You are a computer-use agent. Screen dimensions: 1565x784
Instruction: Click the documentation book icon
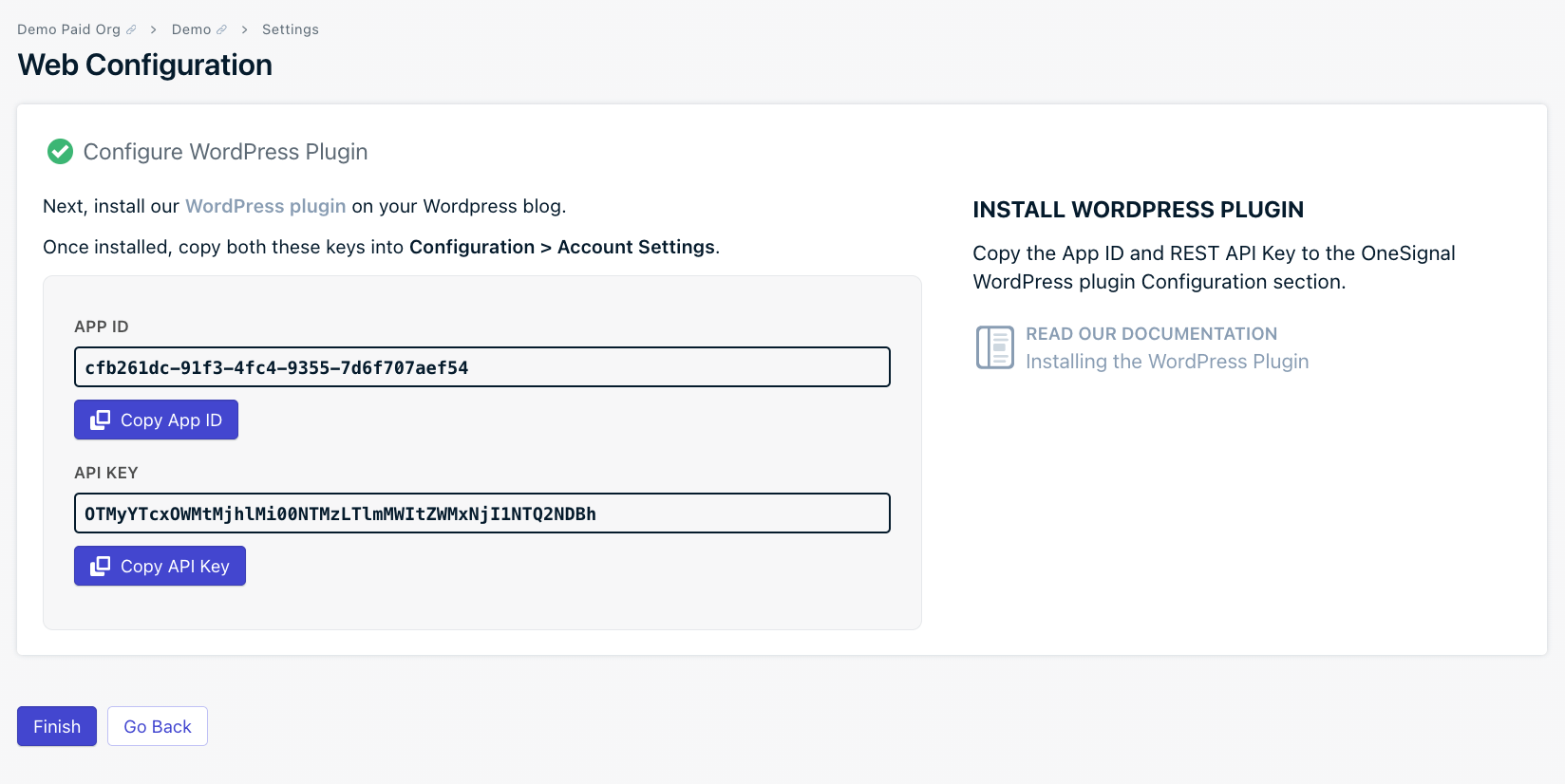995,347
